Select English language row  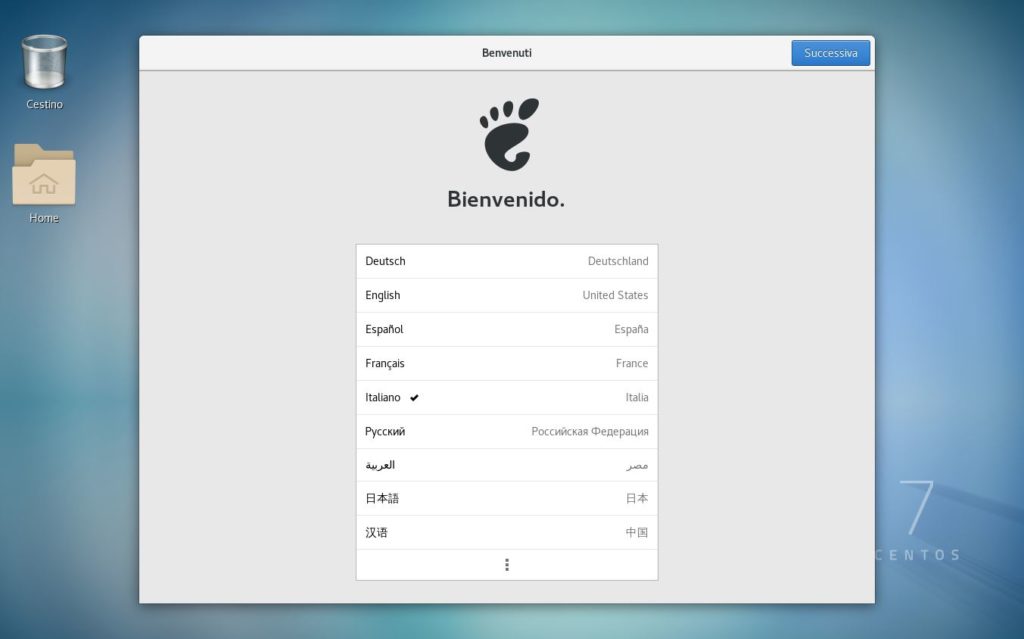[507, 295]
